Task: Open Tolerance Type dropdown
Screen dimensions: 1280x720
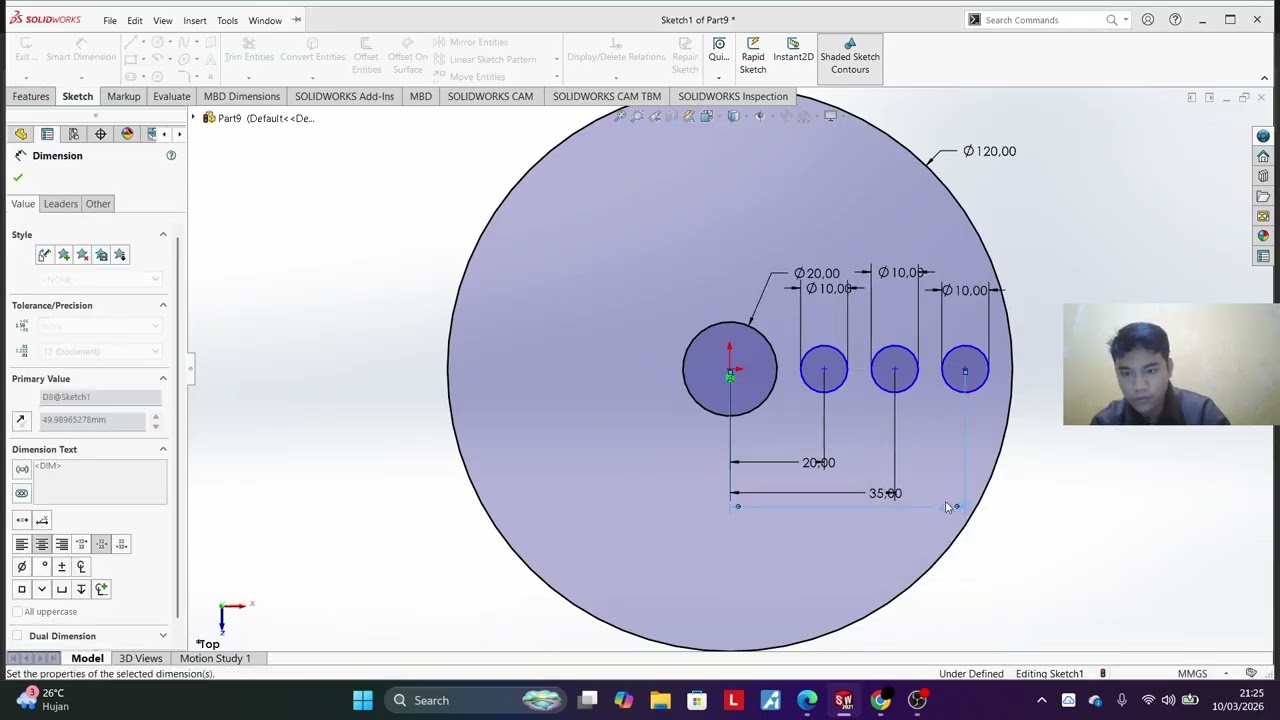Action: [x=100, y=326]
